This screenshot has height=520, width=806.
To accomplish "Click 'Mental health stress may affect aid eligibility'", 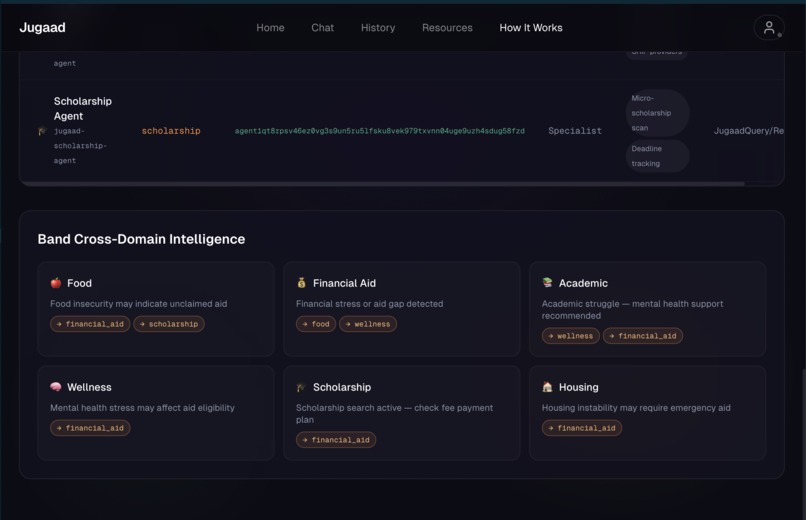I will coord(142,407).
